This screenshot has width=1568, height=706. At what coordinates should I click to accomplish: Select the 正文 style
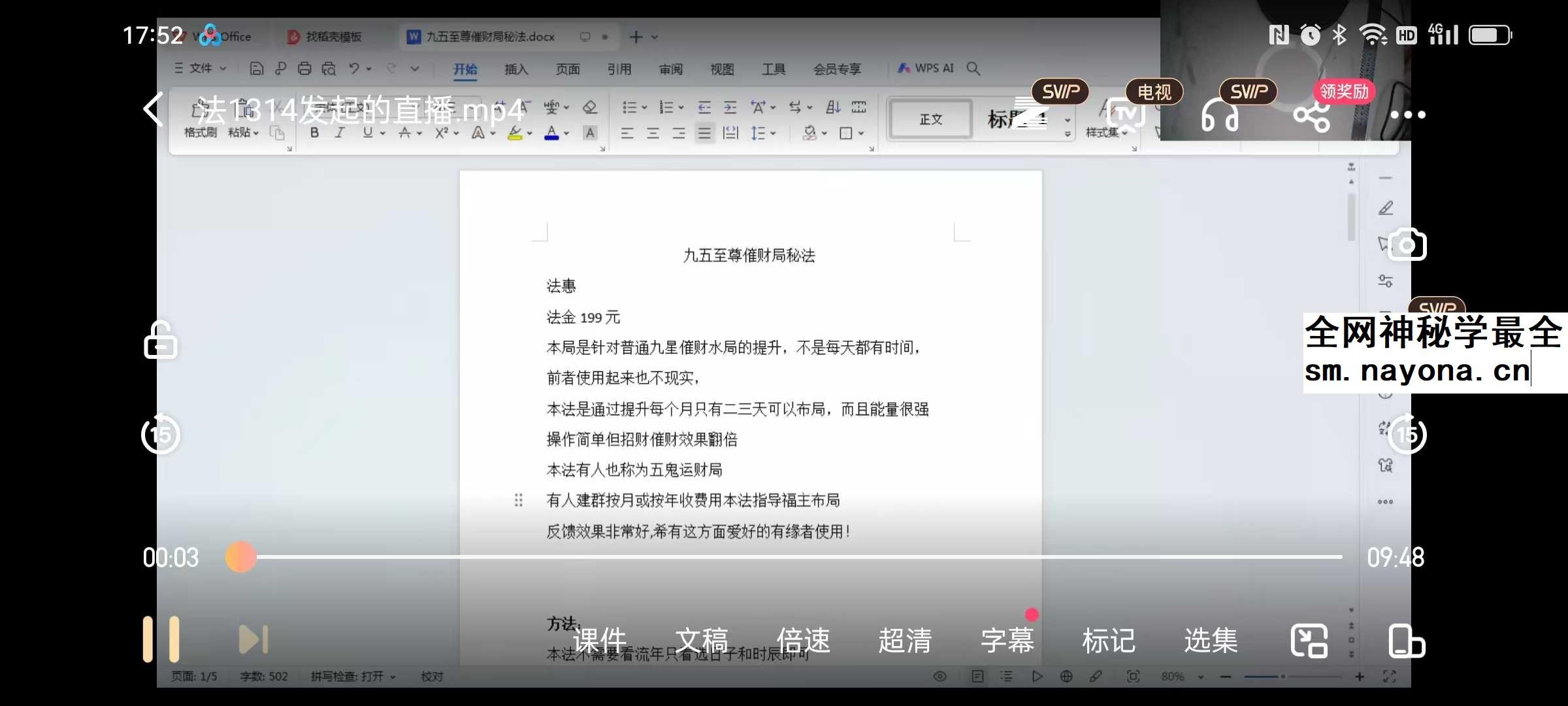click(931, 119)
